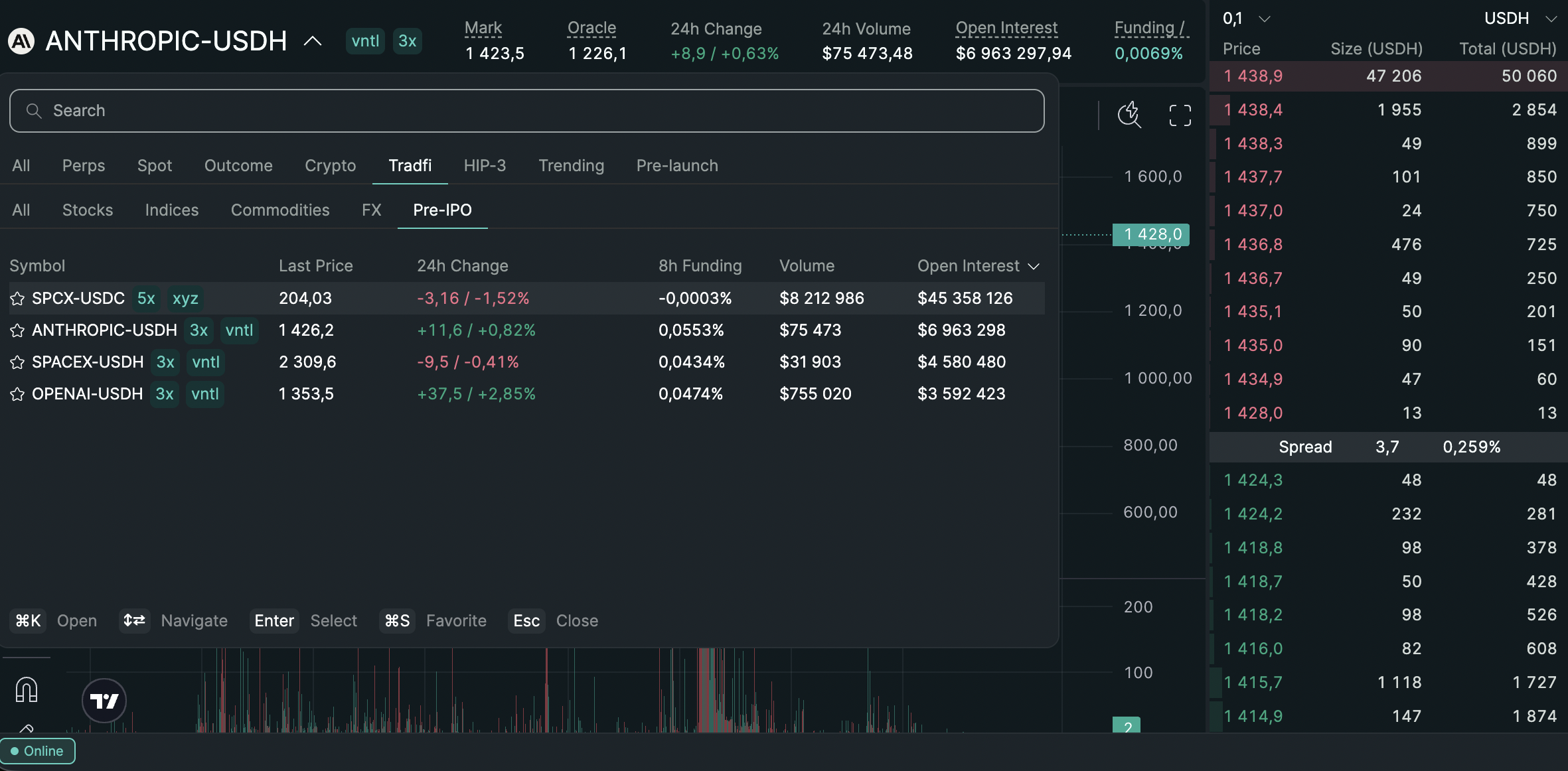This screenshot has height=771, width=1568.
Task: Click the 1 428,0 current price marker
Action: tap(1151, 234)
